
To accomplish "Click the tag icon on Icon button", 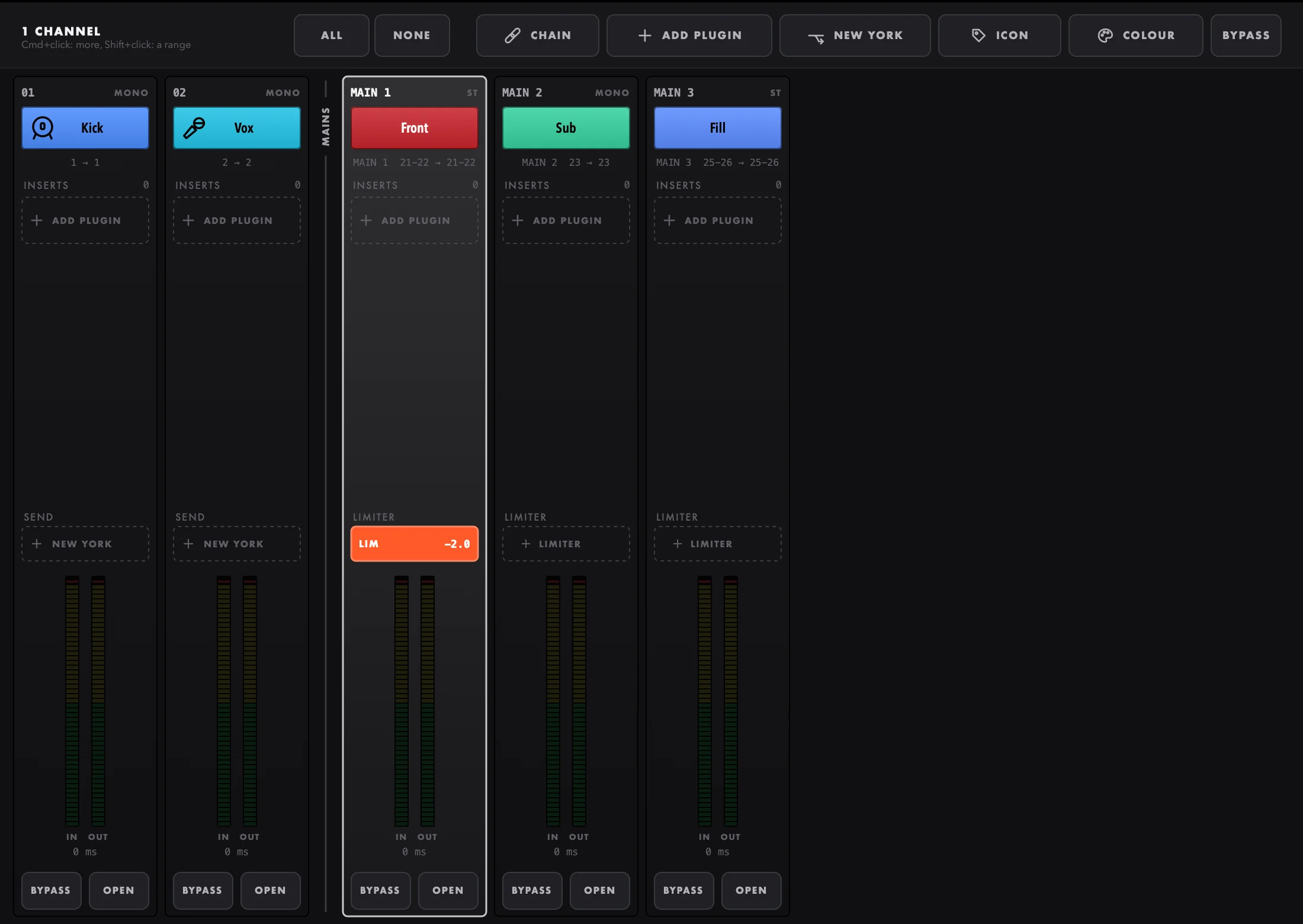I will click(978, 36).
